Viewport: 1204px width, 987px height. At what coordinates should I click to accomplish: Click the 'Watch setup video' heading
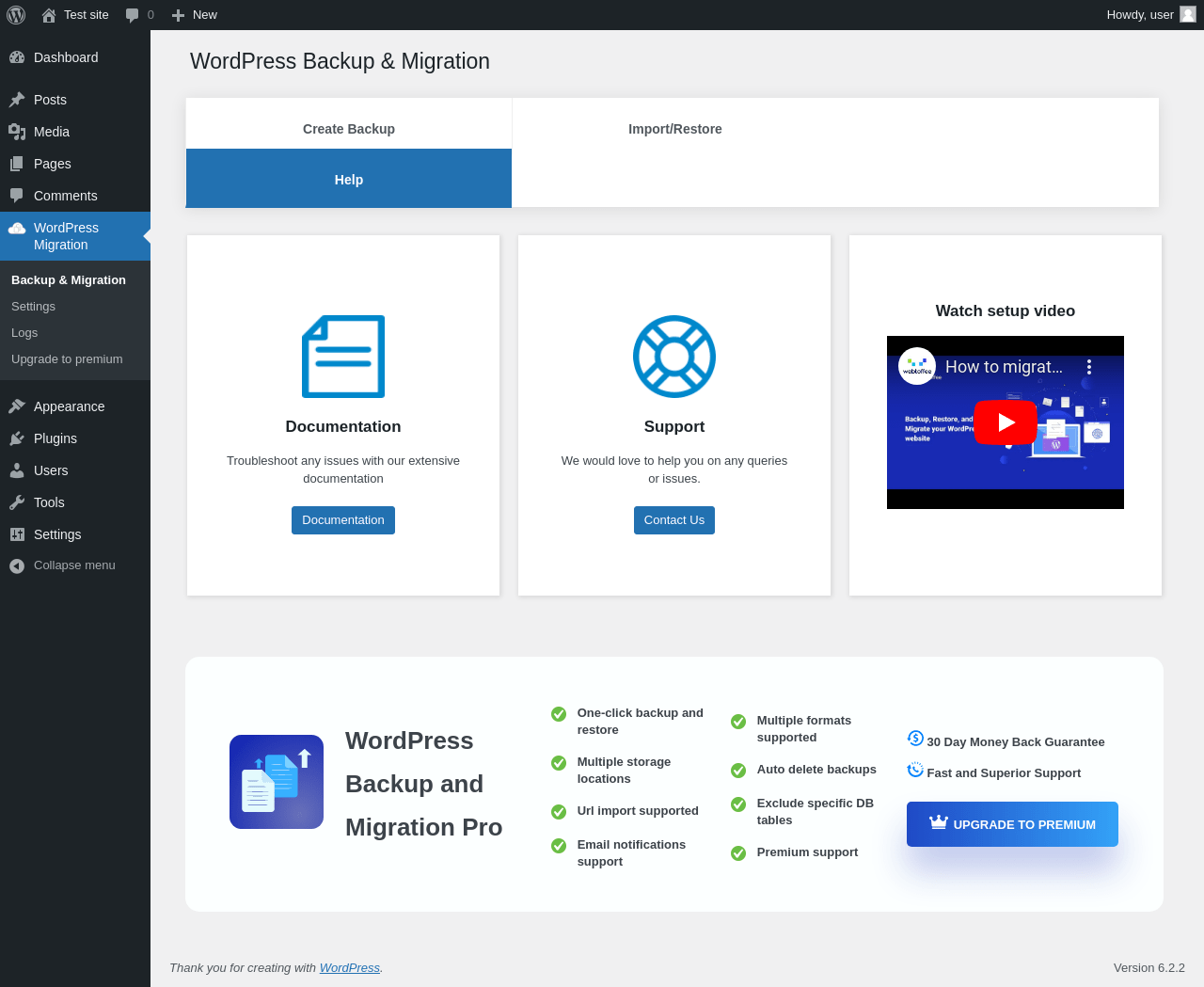pos(1006,311)
